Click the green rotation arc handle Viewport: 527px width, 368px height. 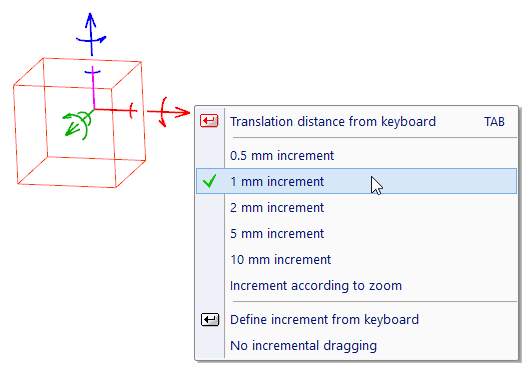point(84,125)
